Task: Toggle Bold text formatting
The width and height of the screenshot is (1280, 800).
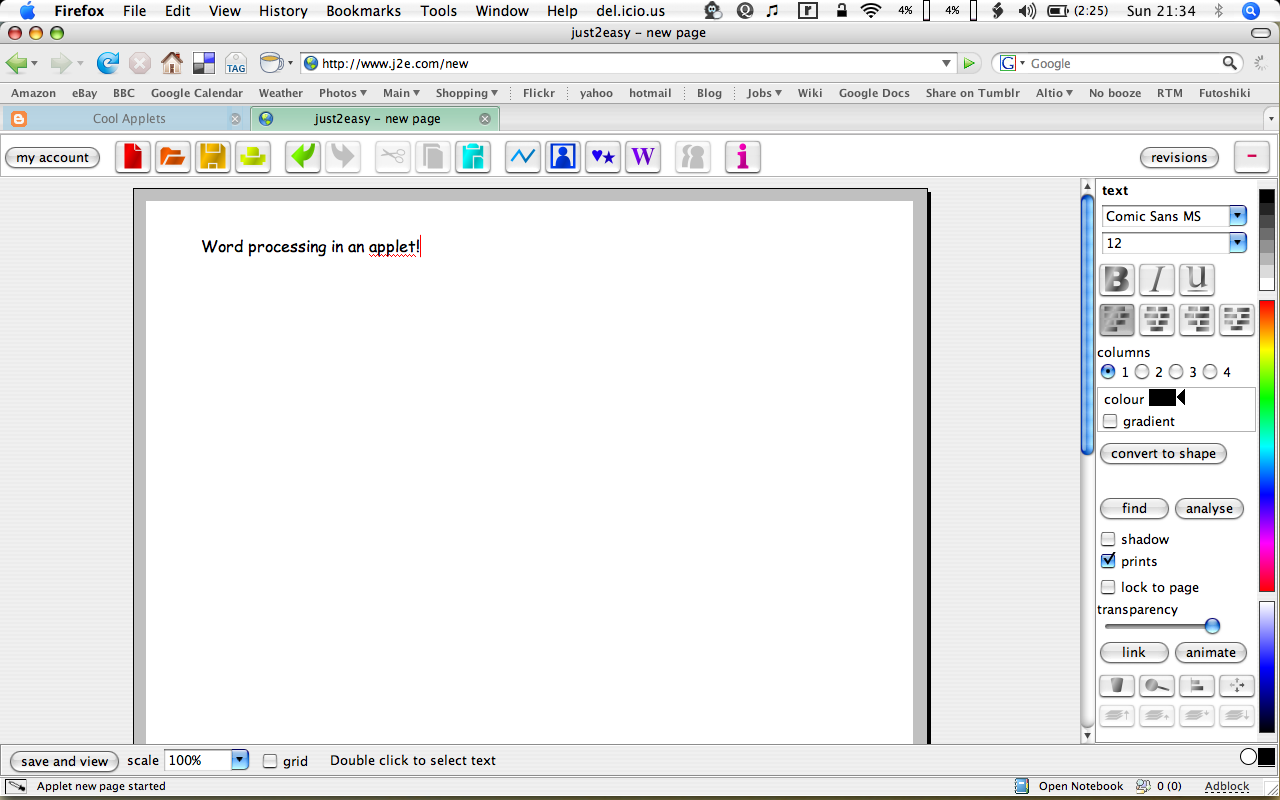Action: pyautogui.click(x=1117, y=279)
